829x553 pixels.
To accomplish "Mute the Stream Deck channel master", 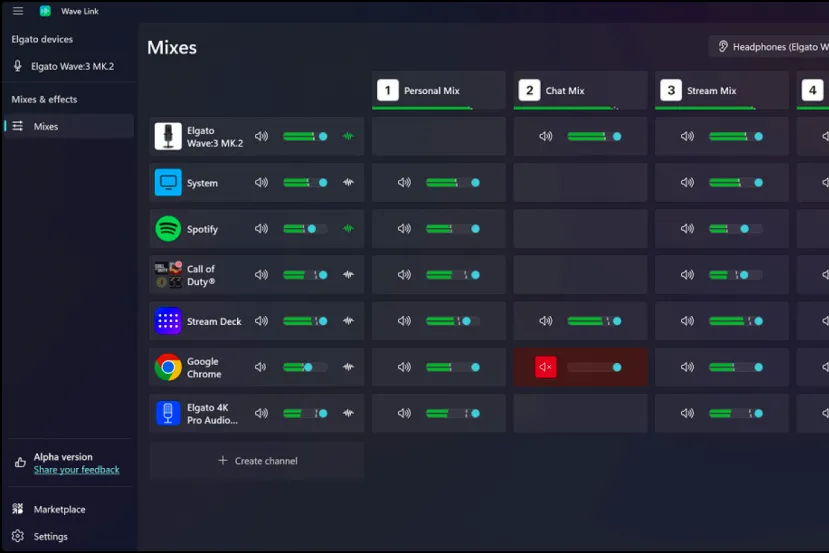I will tap(261, 321).
